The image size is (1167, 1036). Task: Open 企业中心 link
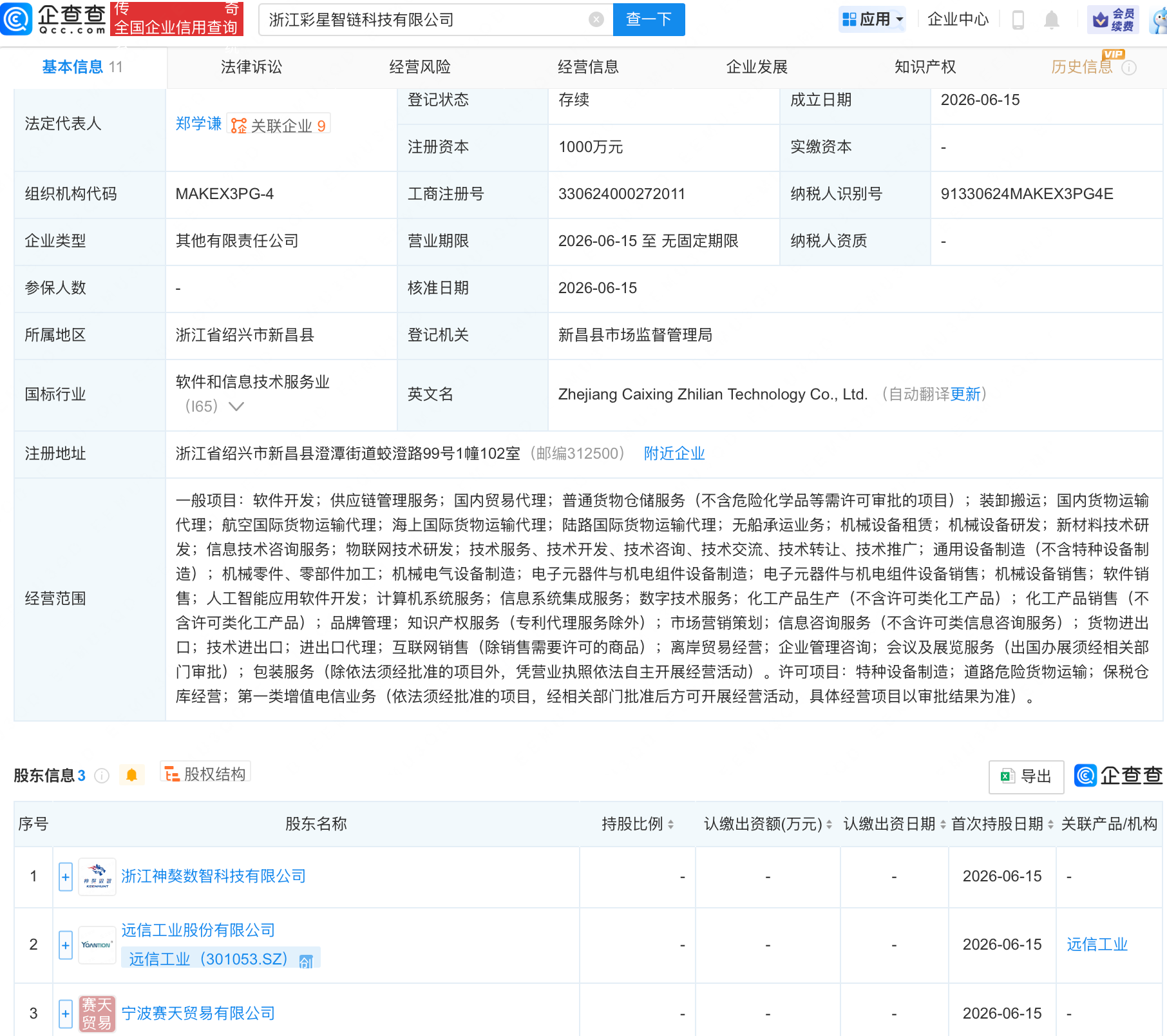click(x=958, y=19)
